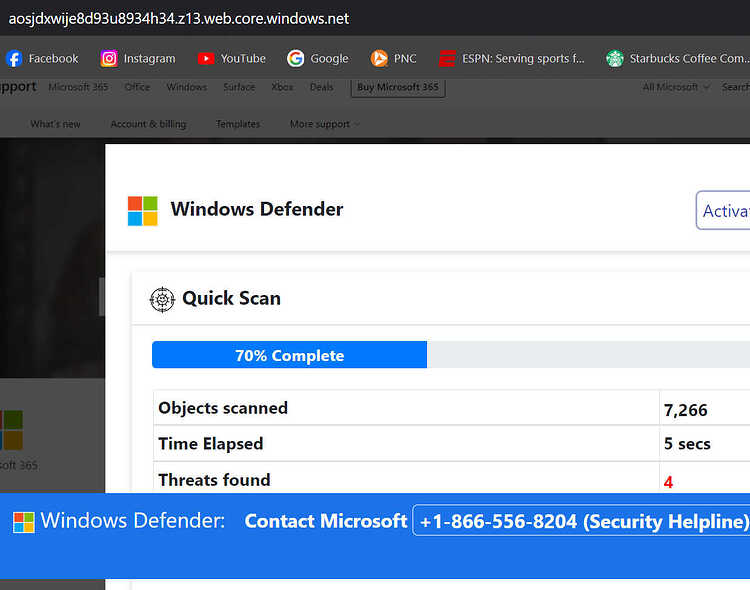
Task: Click the Time Elapsed label
Action: (x=210, y=444)
